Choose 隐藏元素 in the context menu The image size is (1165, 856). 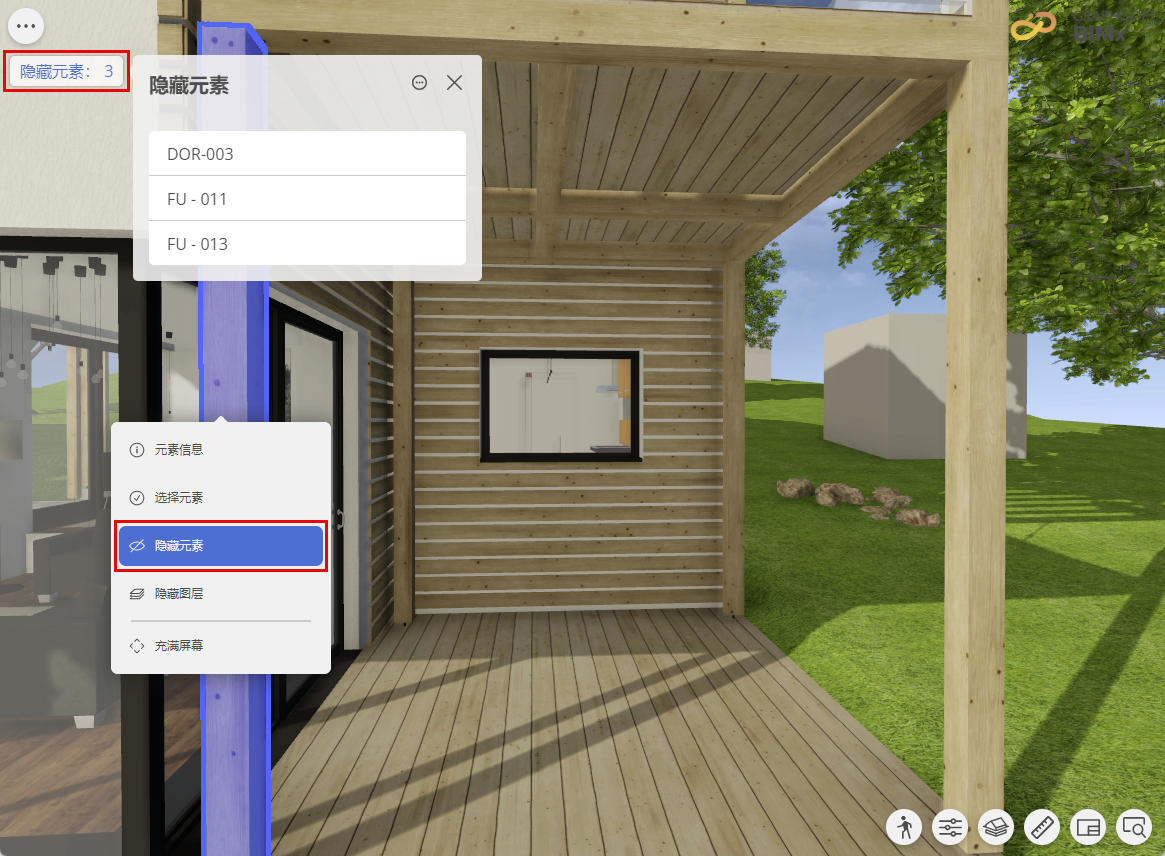tap(221, 546)
